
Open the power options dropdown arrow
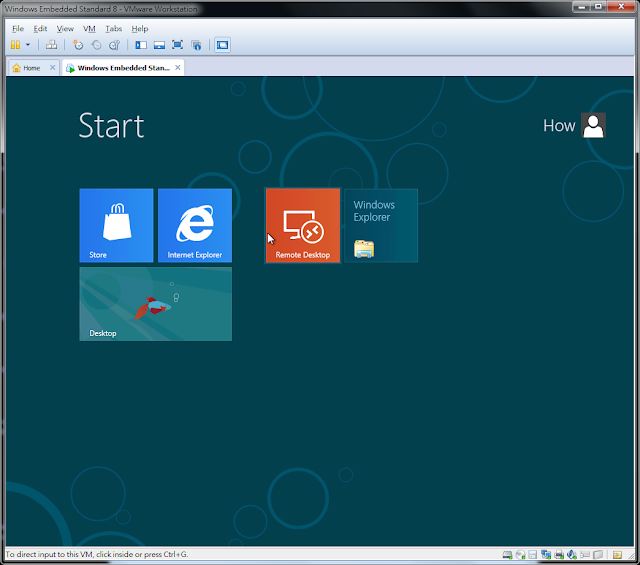pyautogui.click(x=28, y=45)
